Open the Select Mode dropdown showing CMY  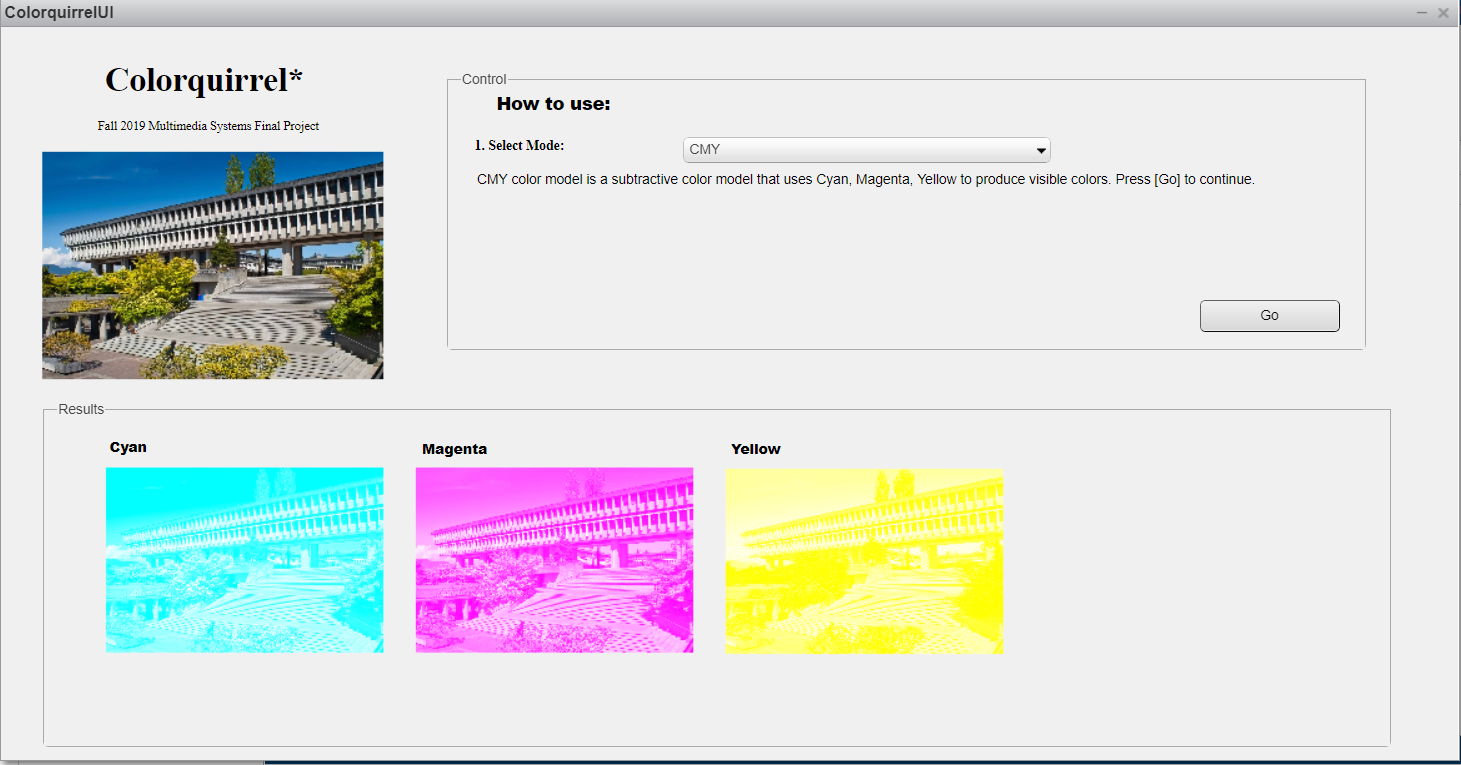coord(866,150)
